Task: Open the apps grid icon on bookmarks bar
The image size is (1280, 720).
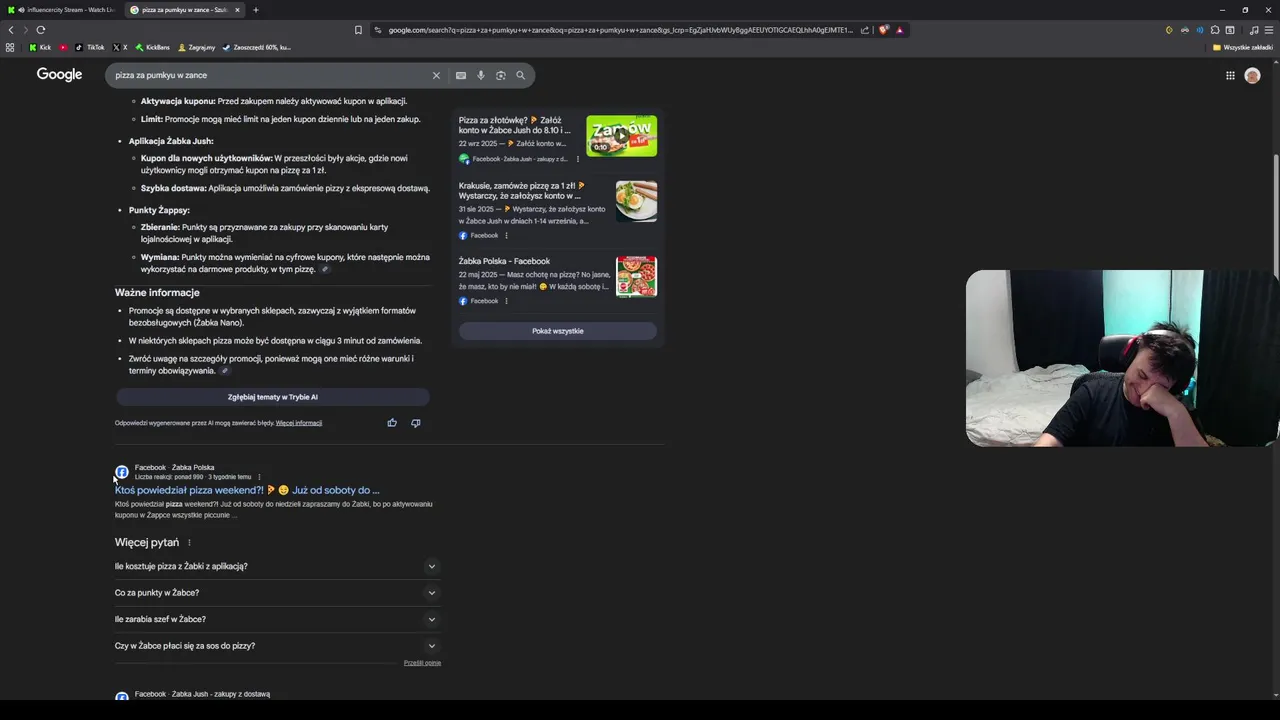Action: tap(10, 47)
